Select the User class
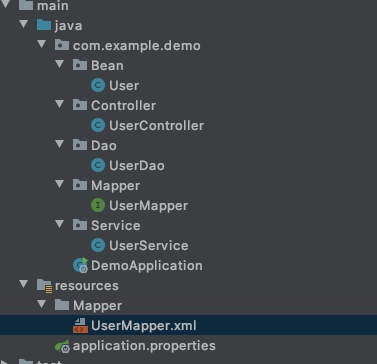 (x=124, y=86)
